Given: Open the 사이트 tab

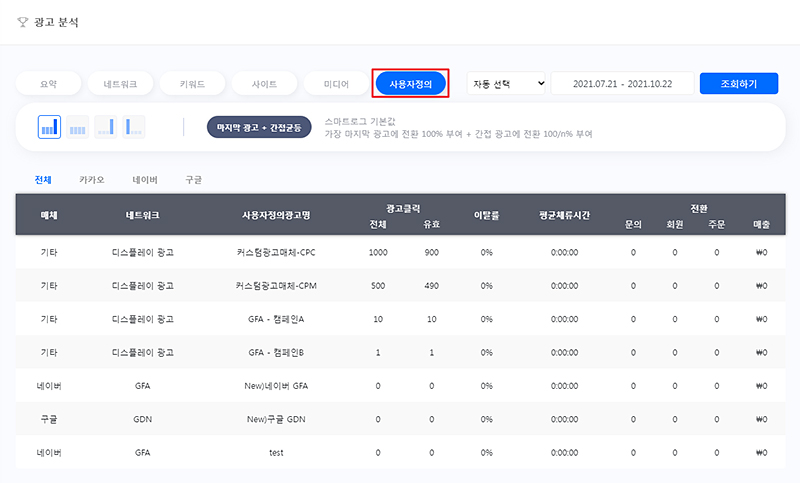Looking at the screenshot, I should [x=264, y=84].
